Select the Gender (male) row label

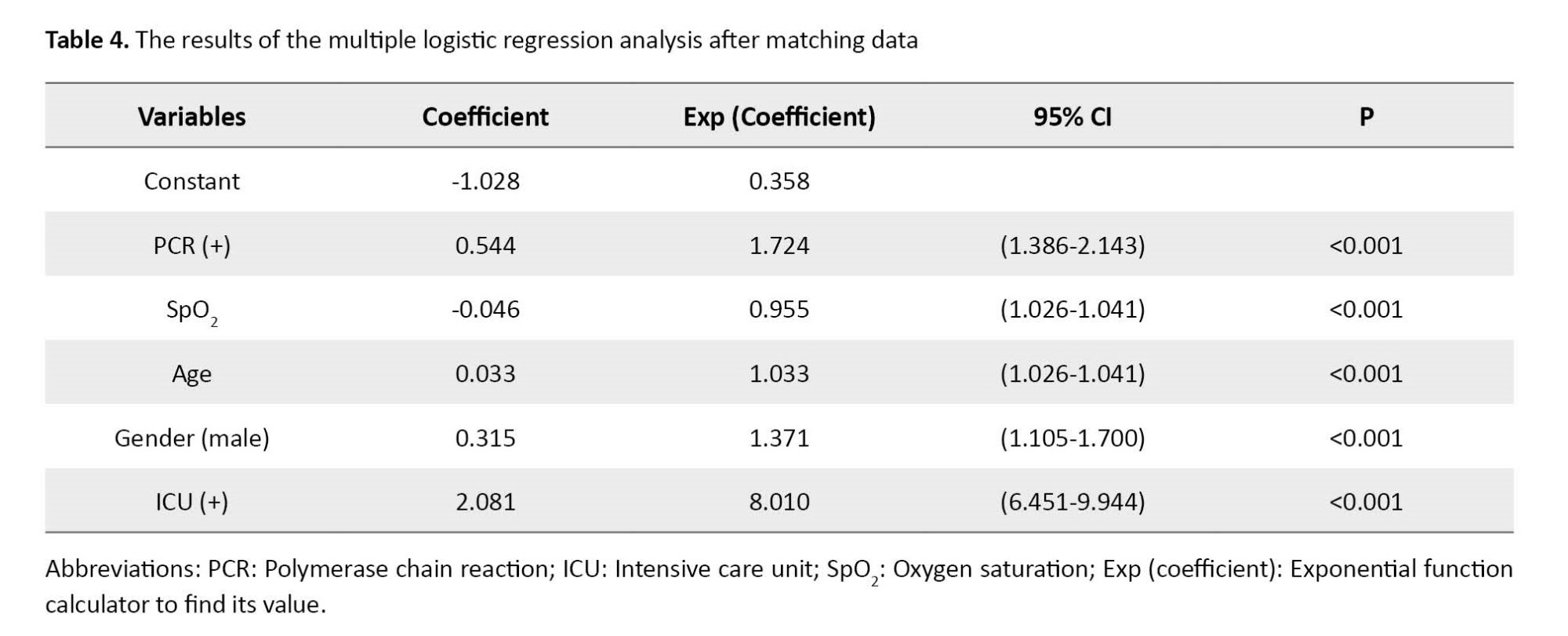[x=191, y=438]
